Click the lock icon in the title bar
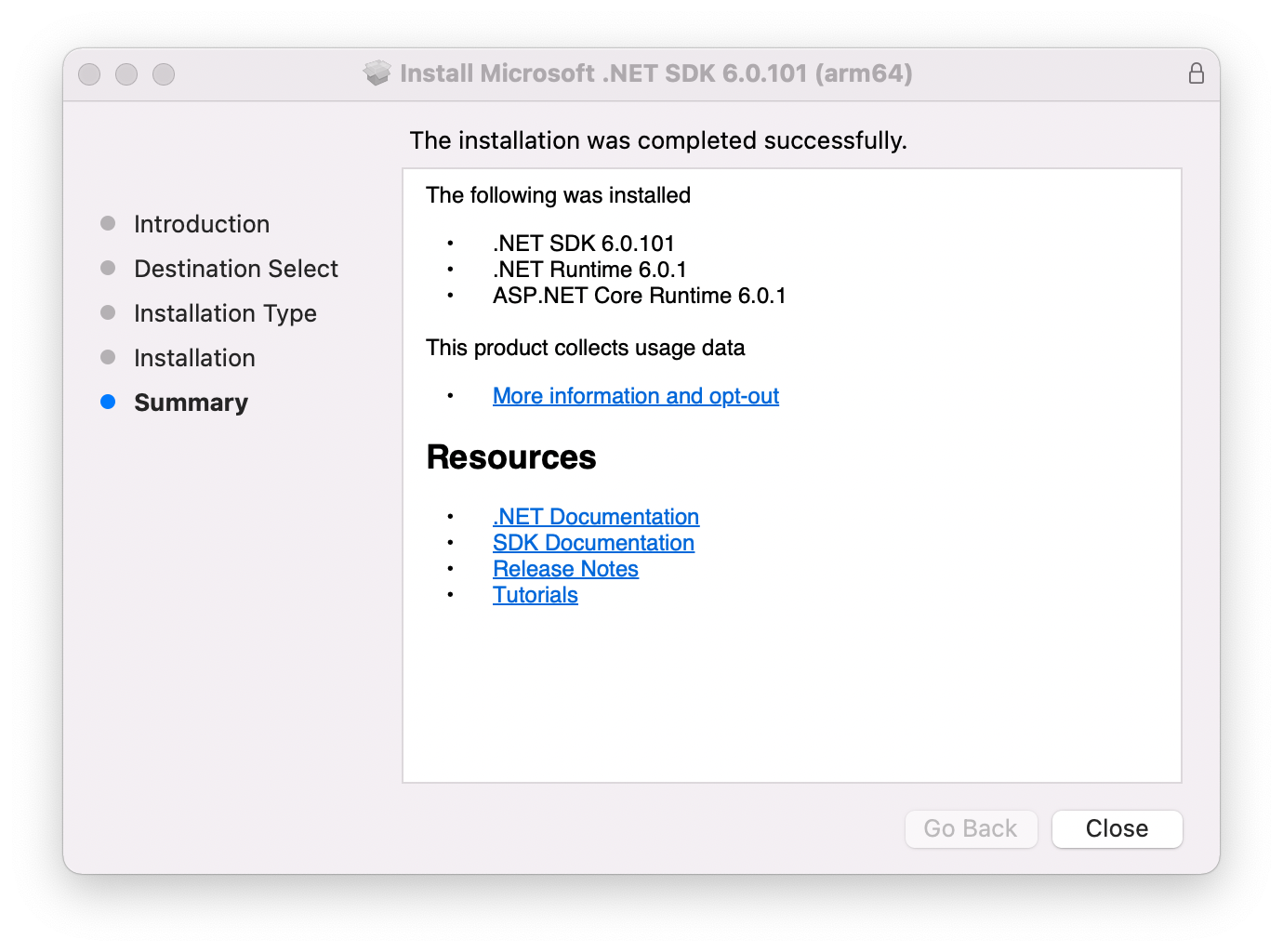Image resolution: width=1283 pixels, height=952 pixels. 1197,73
